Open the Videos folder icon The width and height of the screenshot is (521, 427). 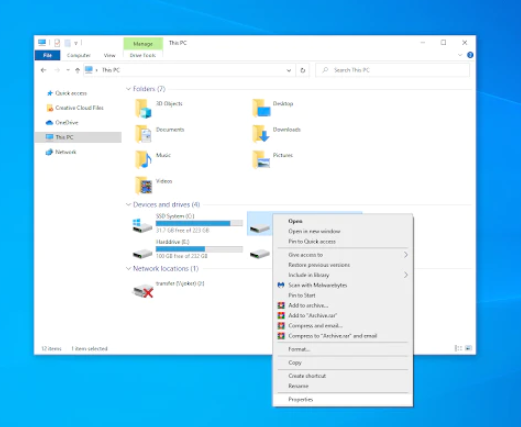[x=143, y=185]
